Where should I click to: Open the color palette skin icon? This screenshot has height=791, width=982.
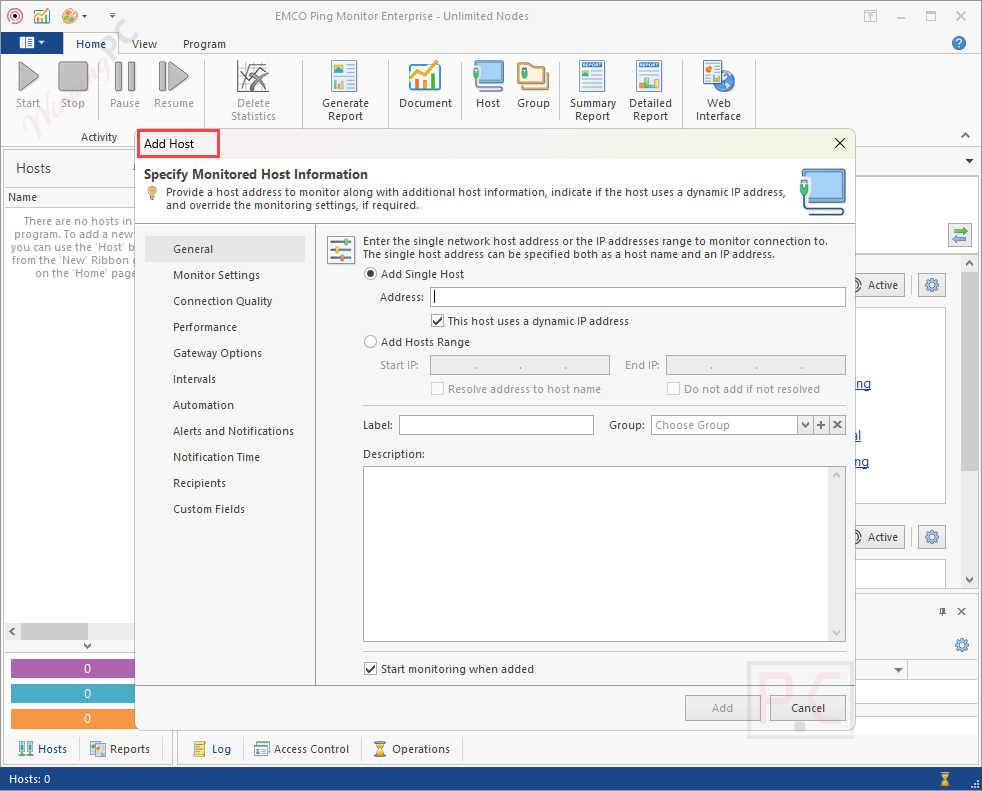tap(70, 16)
